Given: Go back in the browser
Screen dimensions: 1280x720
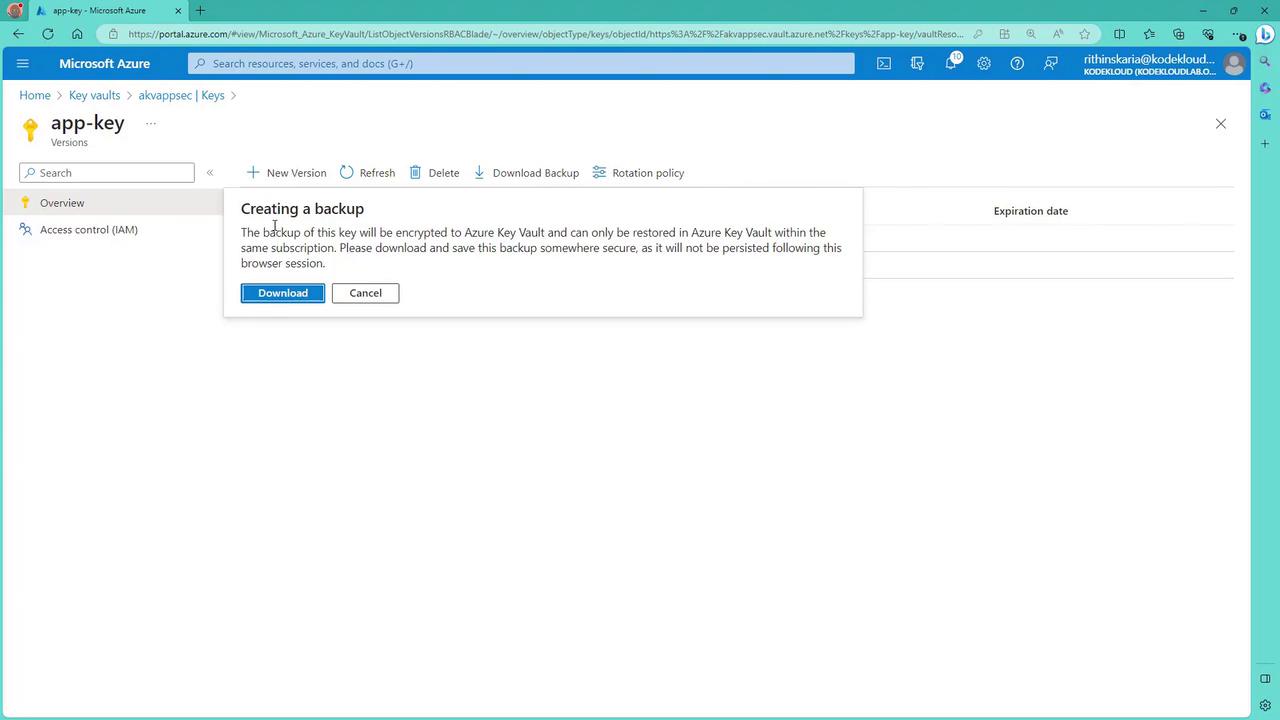Looking at the screenshot, I should pyautogui.click(x=19, y=34).
